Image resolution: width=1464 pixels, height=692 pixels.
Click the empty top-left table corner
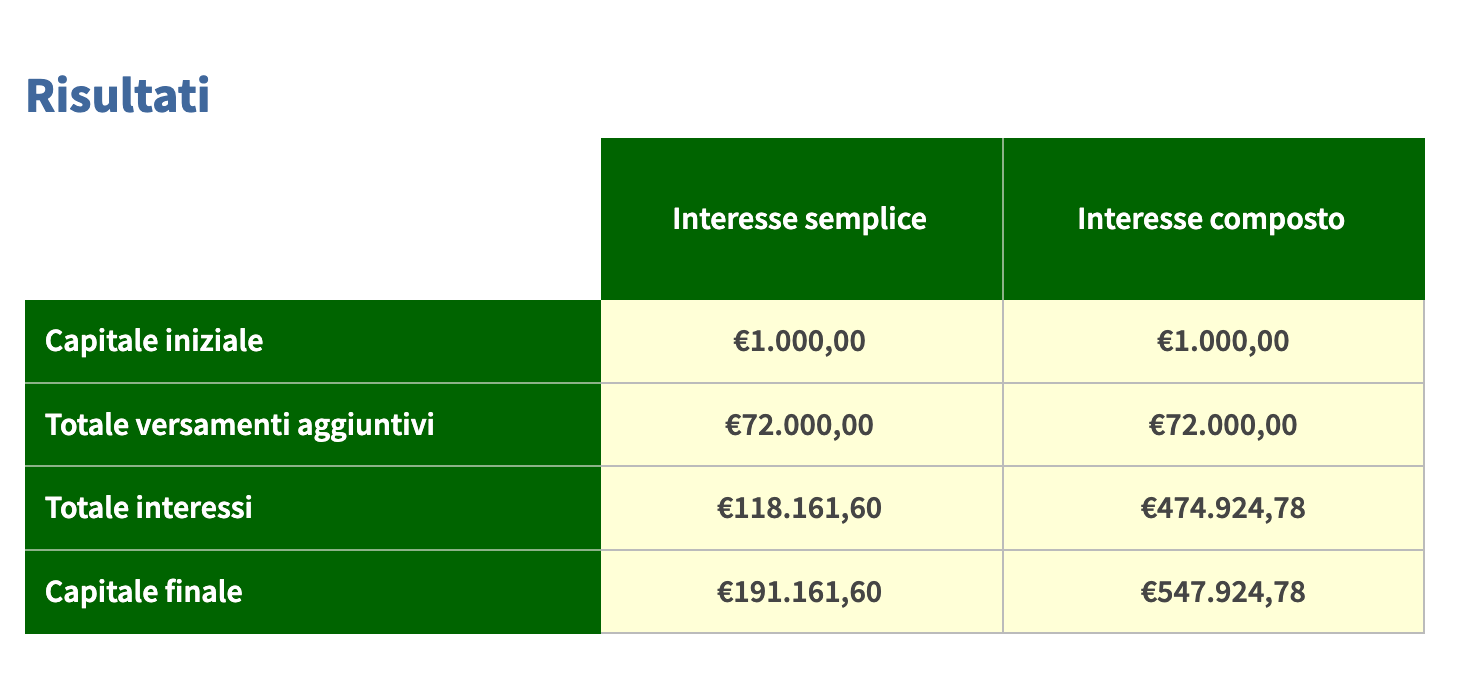pos(313,219)
